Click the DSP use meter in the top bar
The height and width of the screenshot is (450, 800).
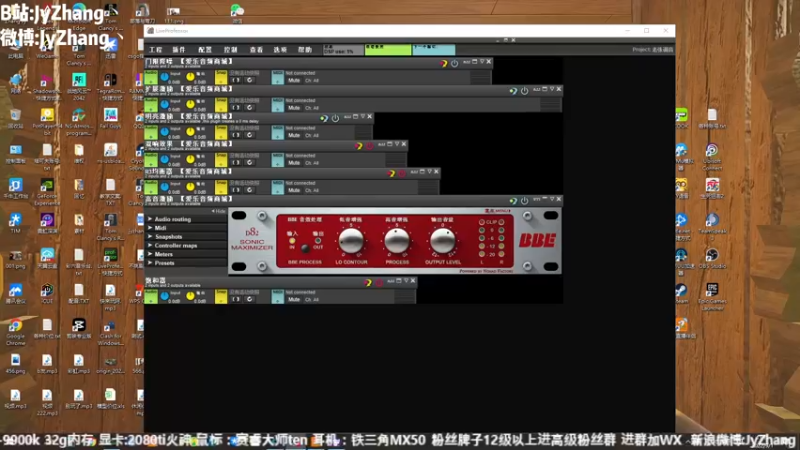[x=343, y=49]
